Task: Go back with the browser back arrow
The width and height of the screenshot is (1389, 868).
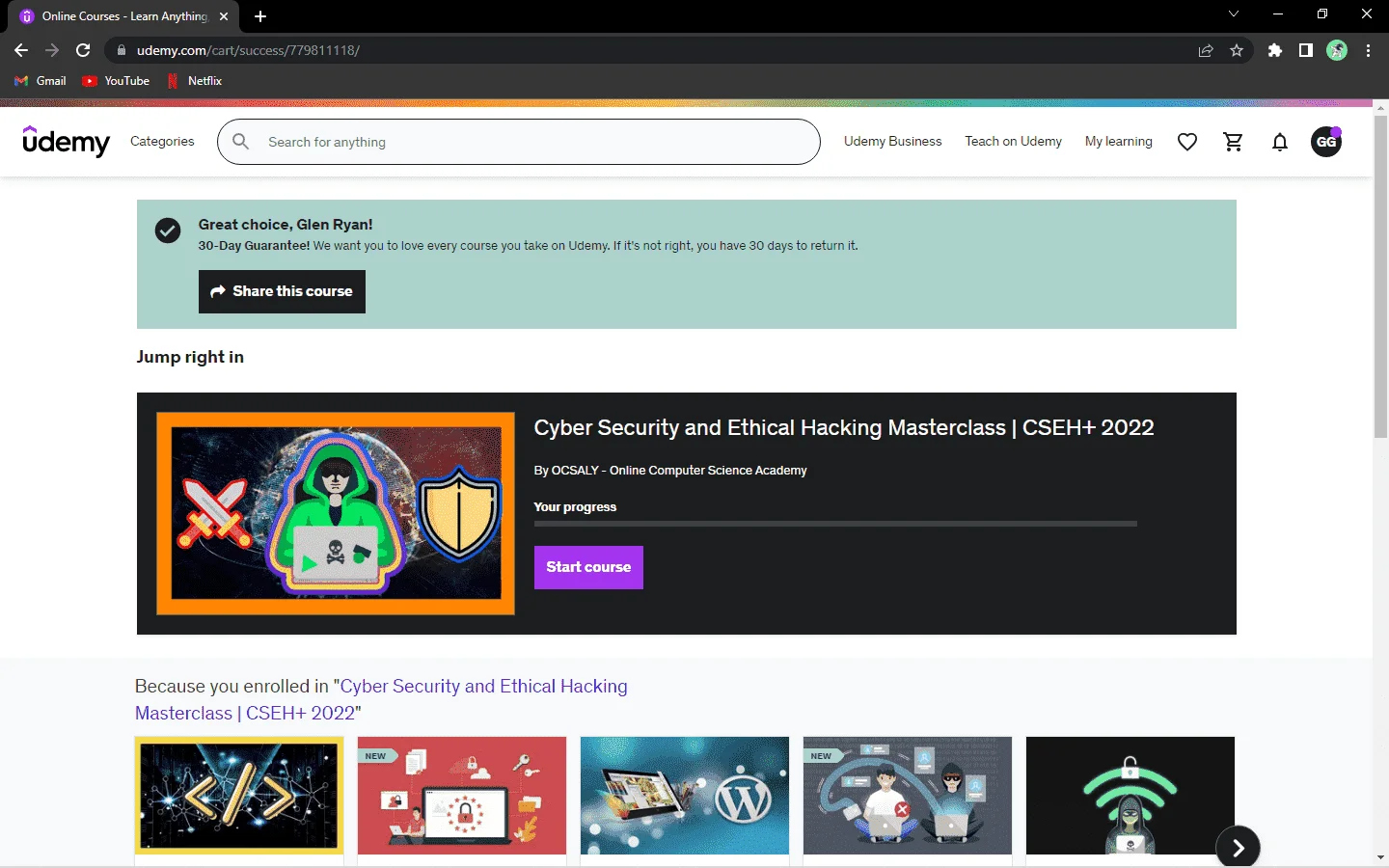Action: point(21,50)
